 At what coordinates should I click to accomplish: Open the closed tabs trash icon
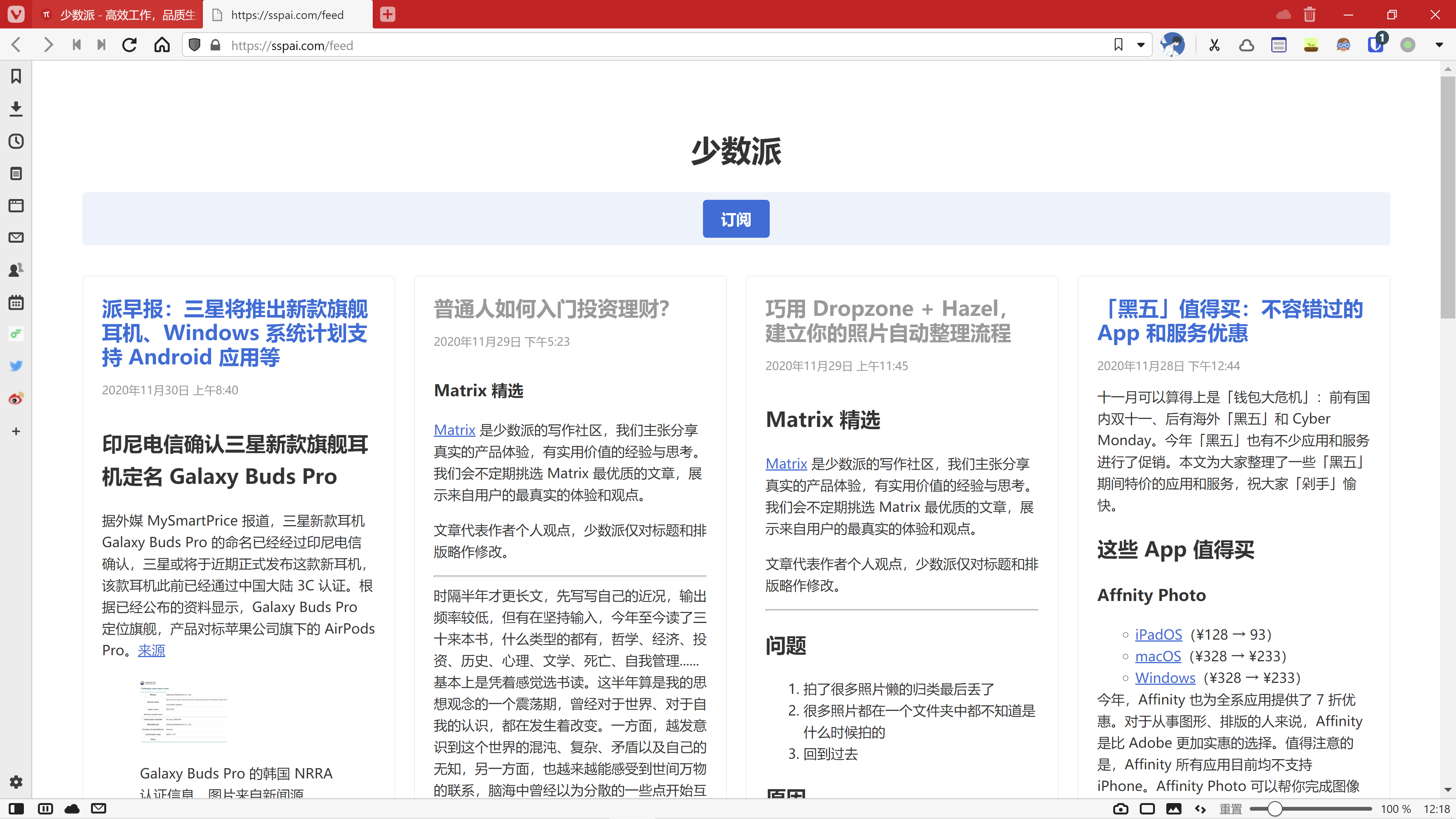1310,15
